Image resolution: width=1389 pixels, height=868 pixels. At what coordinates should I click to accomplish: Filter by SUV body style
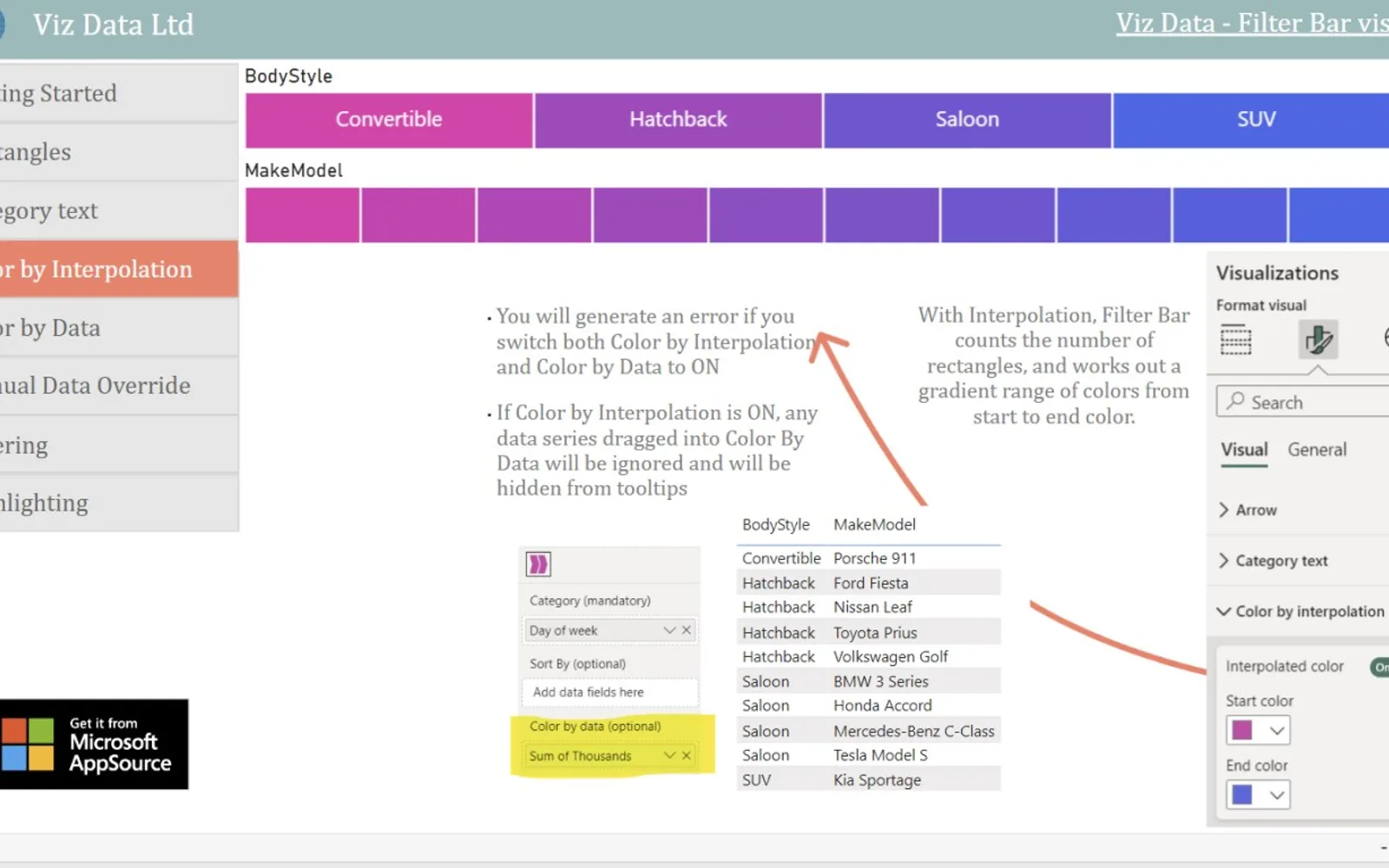pos(1252,120)
